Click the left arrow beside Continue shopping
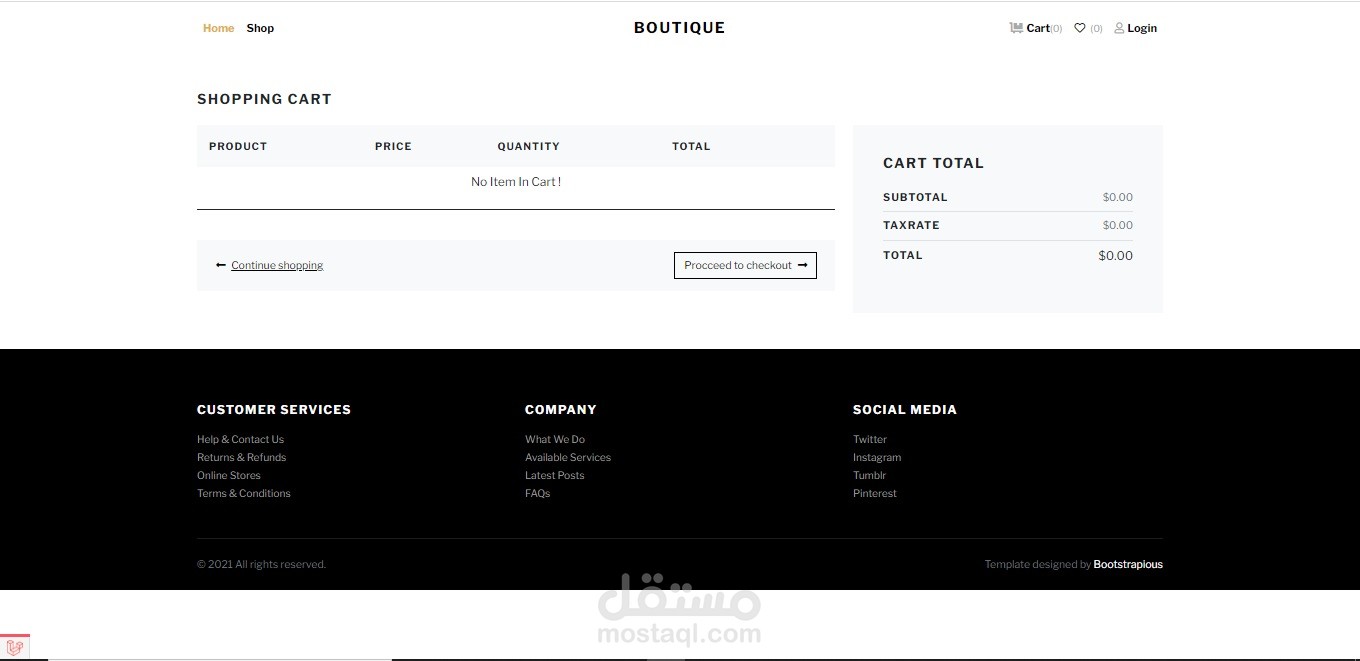Viewport: 1360px width, 661px height. tap(221, 265)
